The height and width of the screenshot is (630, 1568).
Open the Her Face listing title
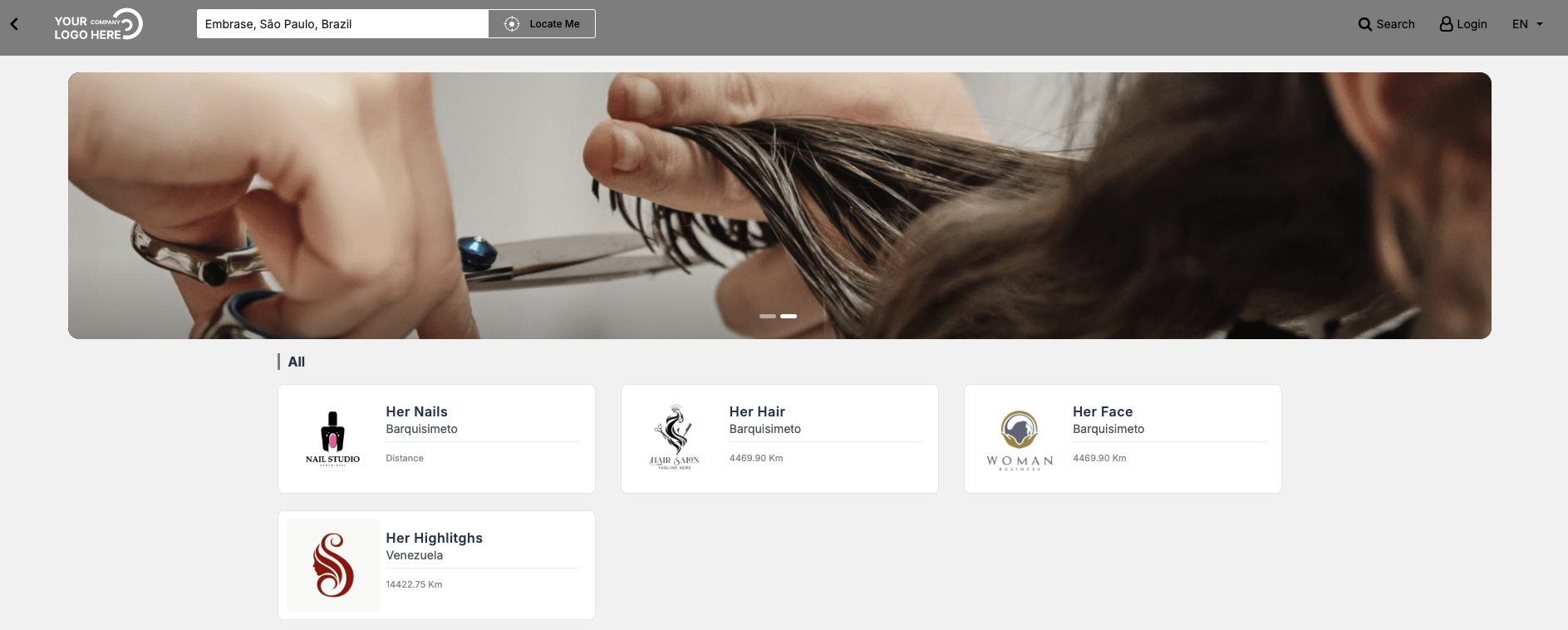coord(1103,411)
